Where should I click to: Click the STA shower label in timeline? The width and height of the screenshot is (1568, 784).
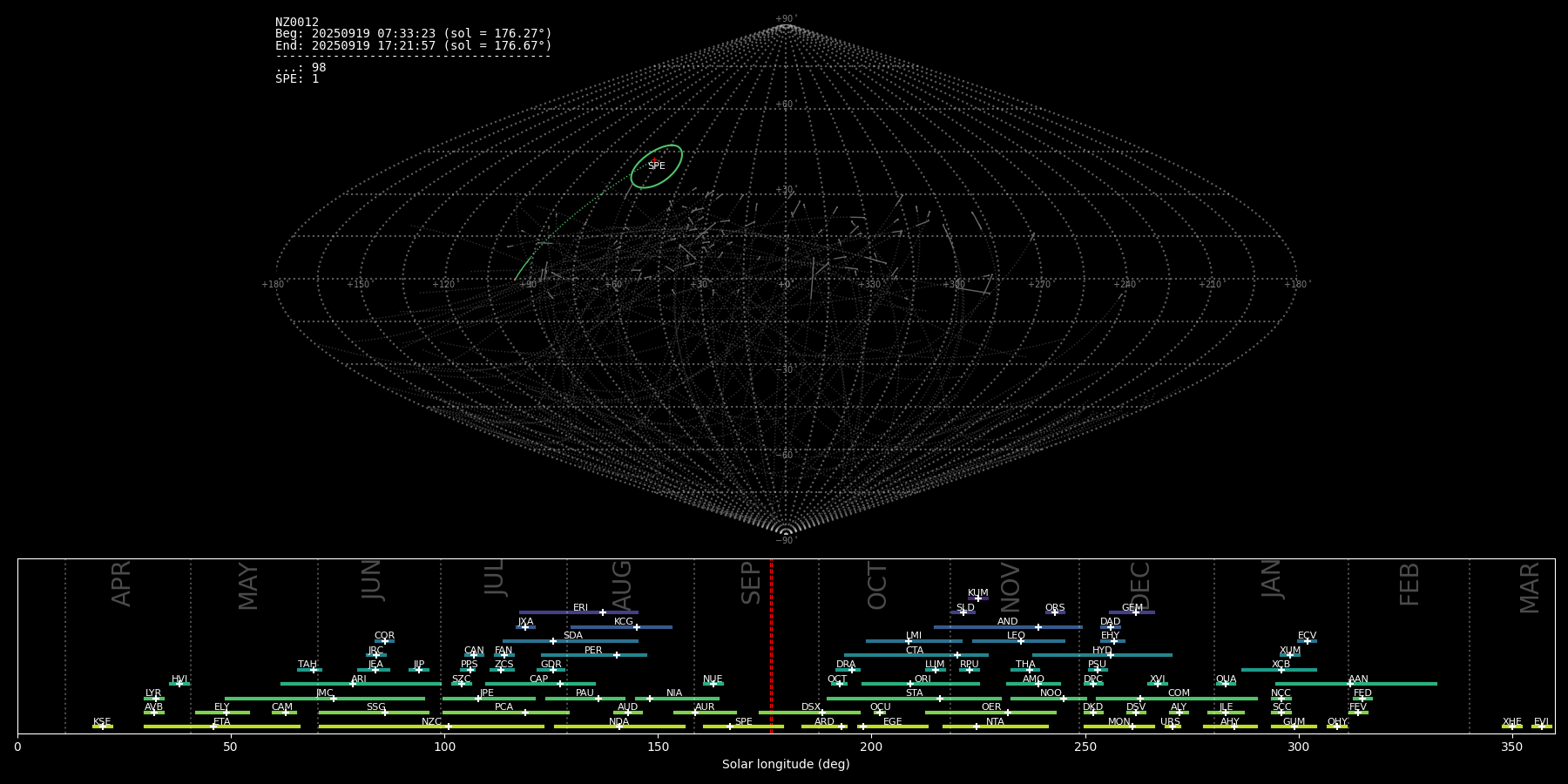915,693
